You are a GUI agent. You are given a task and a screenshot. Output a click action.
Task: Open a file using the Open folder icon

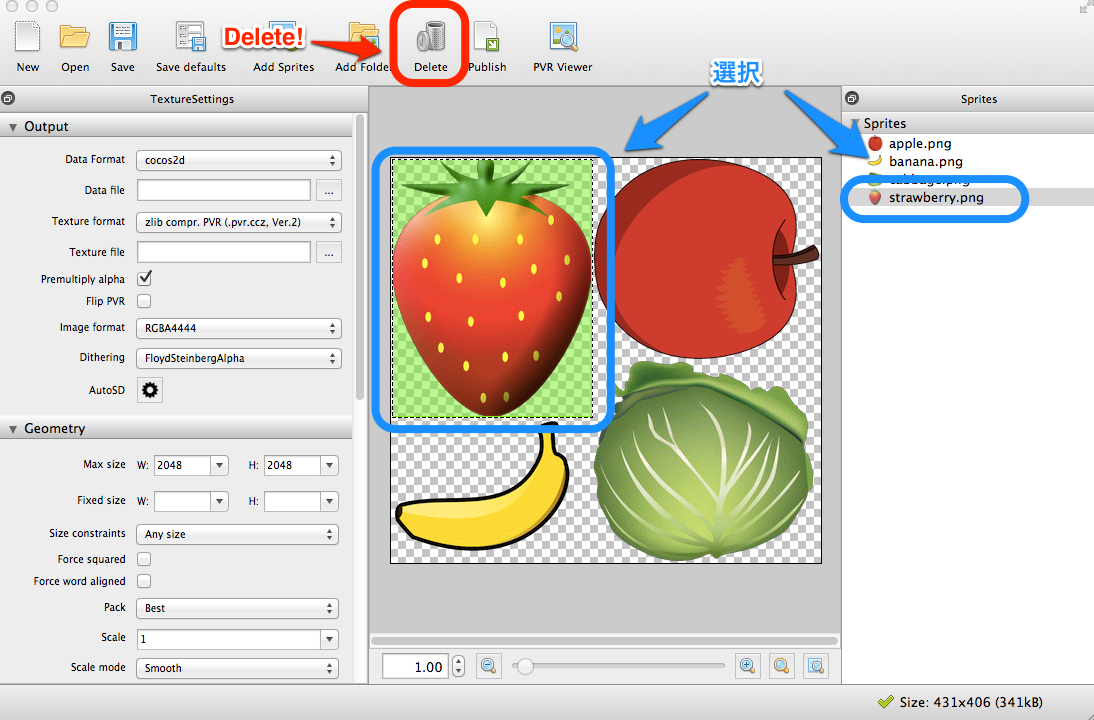[75, 38]
